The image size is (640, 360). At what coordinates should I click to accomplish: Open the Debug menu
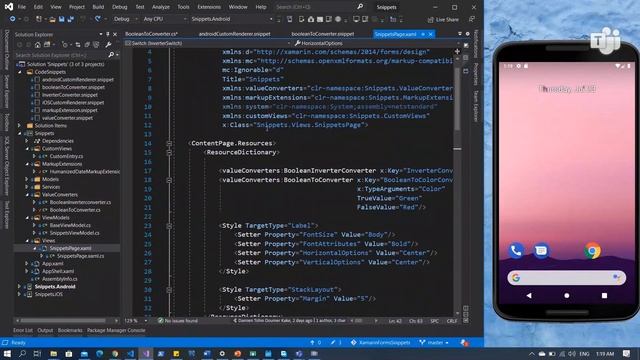[x=120, y=7]
